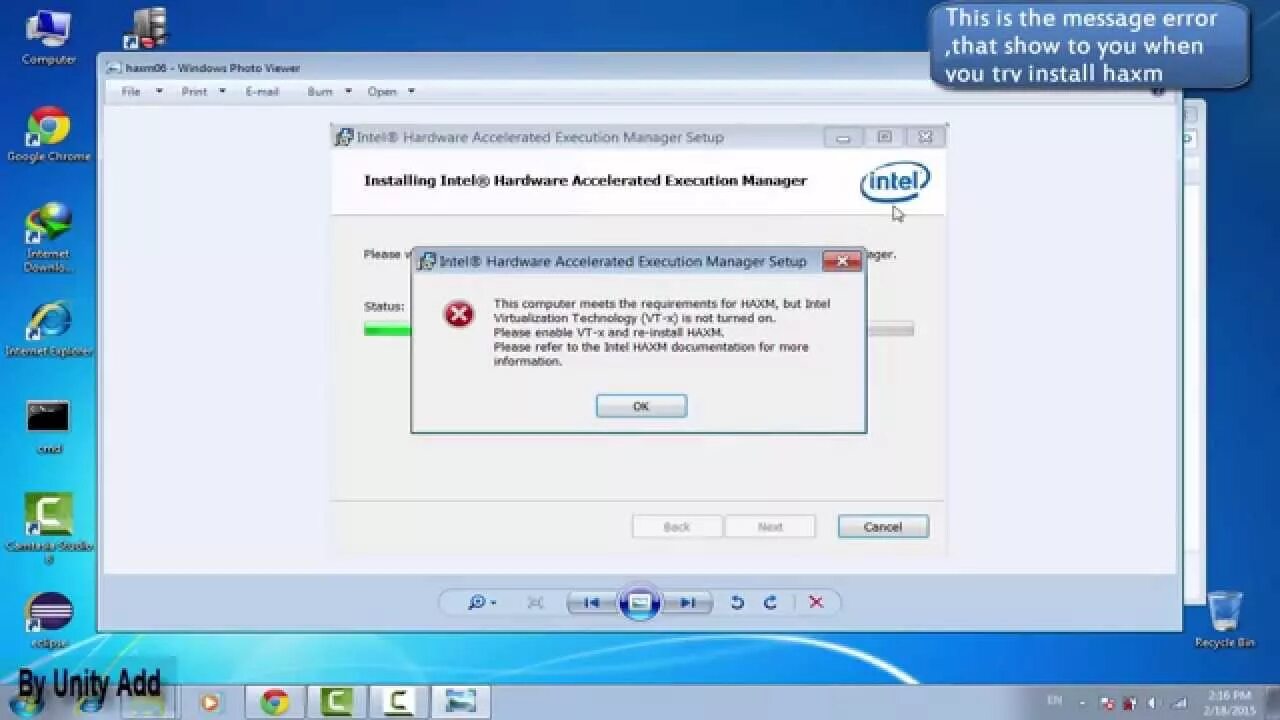
Task: Close the HAXM error message with red X
Action: tap(842, 261)
